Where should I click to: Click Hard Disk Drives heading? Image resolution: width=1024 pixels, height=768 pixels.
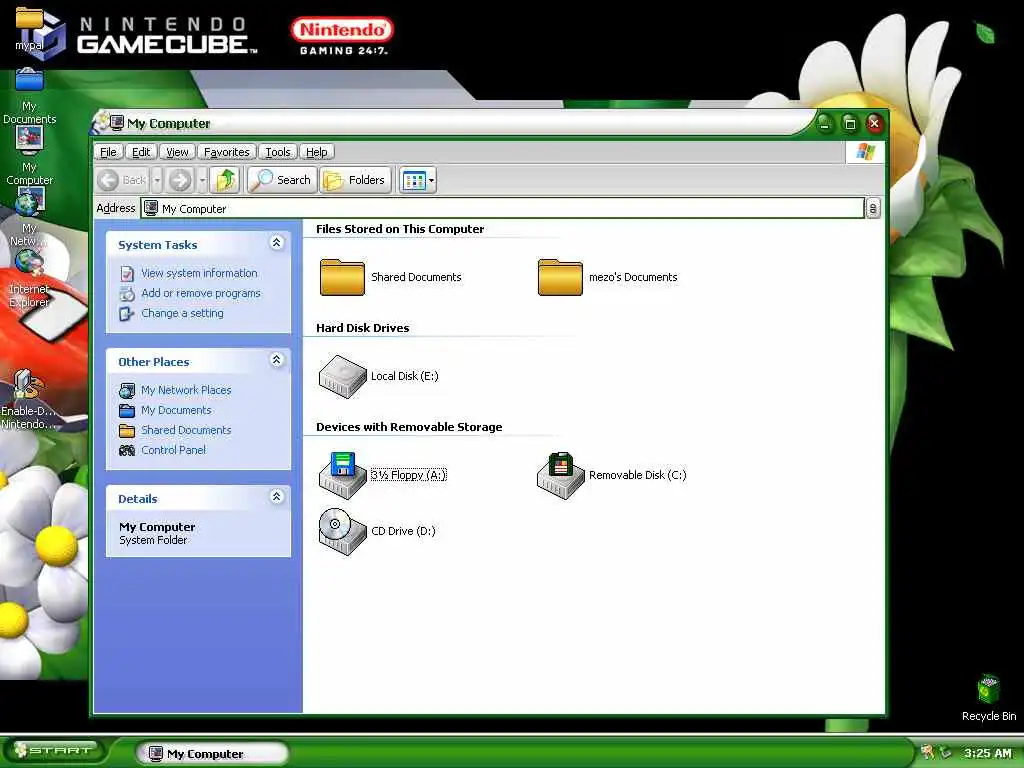tap(362, 328)
